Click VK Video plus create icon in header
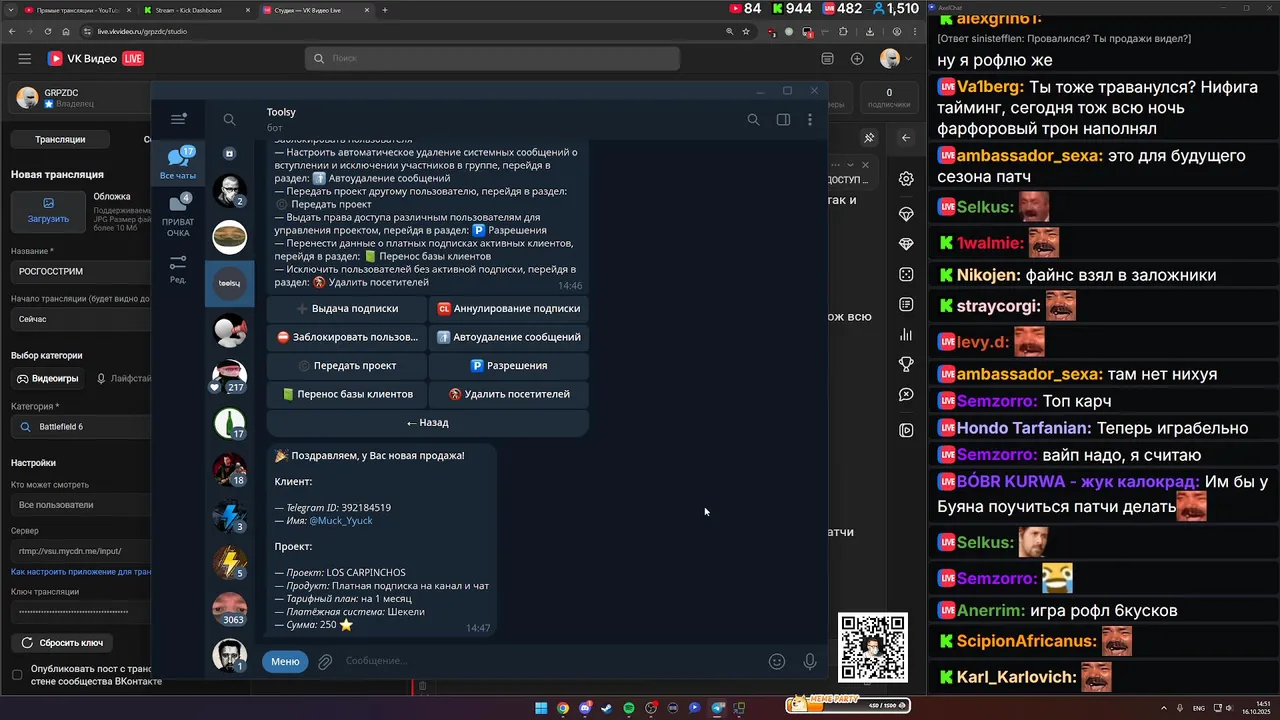Viewport: 1280px width, 720px height. tap(857, 59)
